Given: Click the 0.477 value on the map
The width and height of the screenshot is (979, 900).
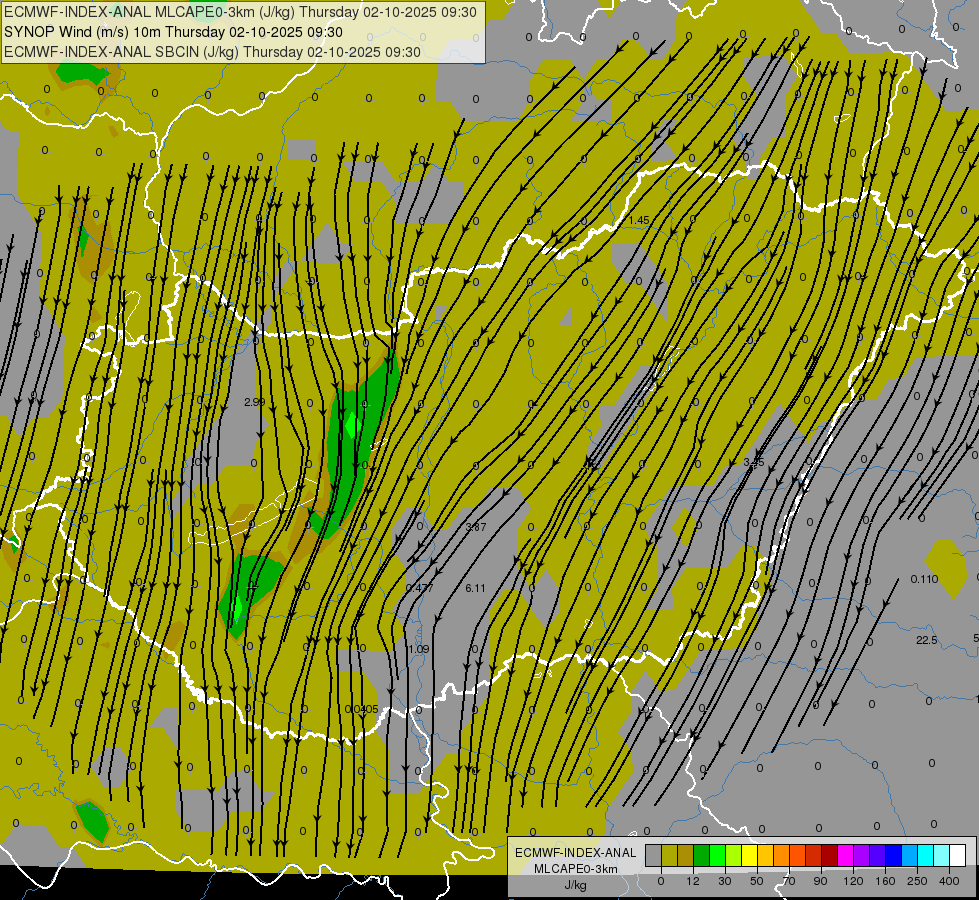Looking at the screenshot, I should point(420,588).
